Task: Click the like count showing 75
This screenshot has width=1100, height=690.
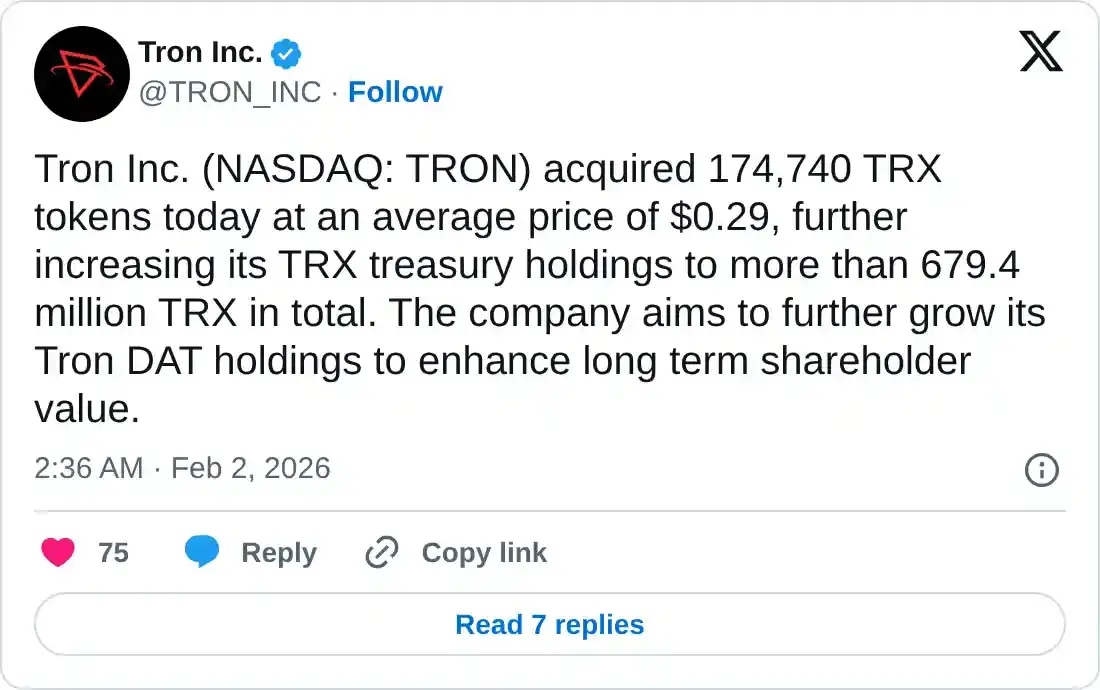Action: click(x=113, y=552)
